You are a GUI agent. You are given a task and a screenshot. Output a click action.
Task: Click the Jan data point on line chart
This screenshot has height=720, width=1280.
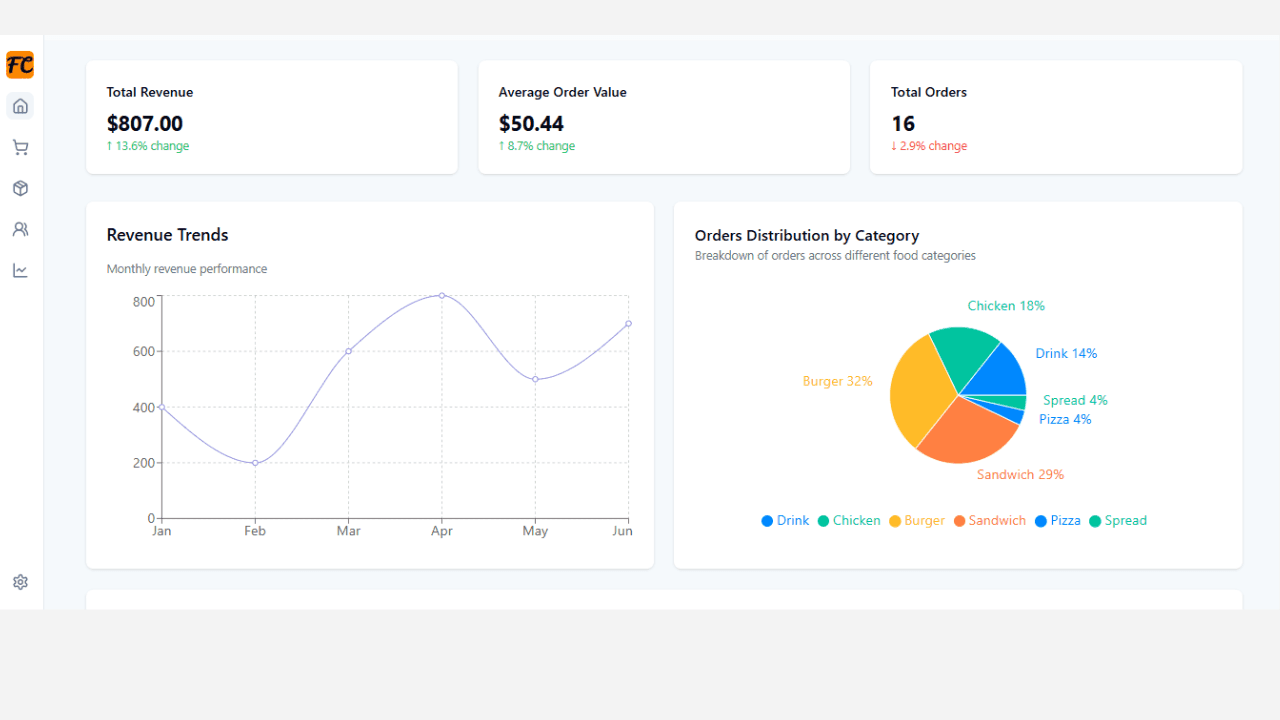point(162,407)
